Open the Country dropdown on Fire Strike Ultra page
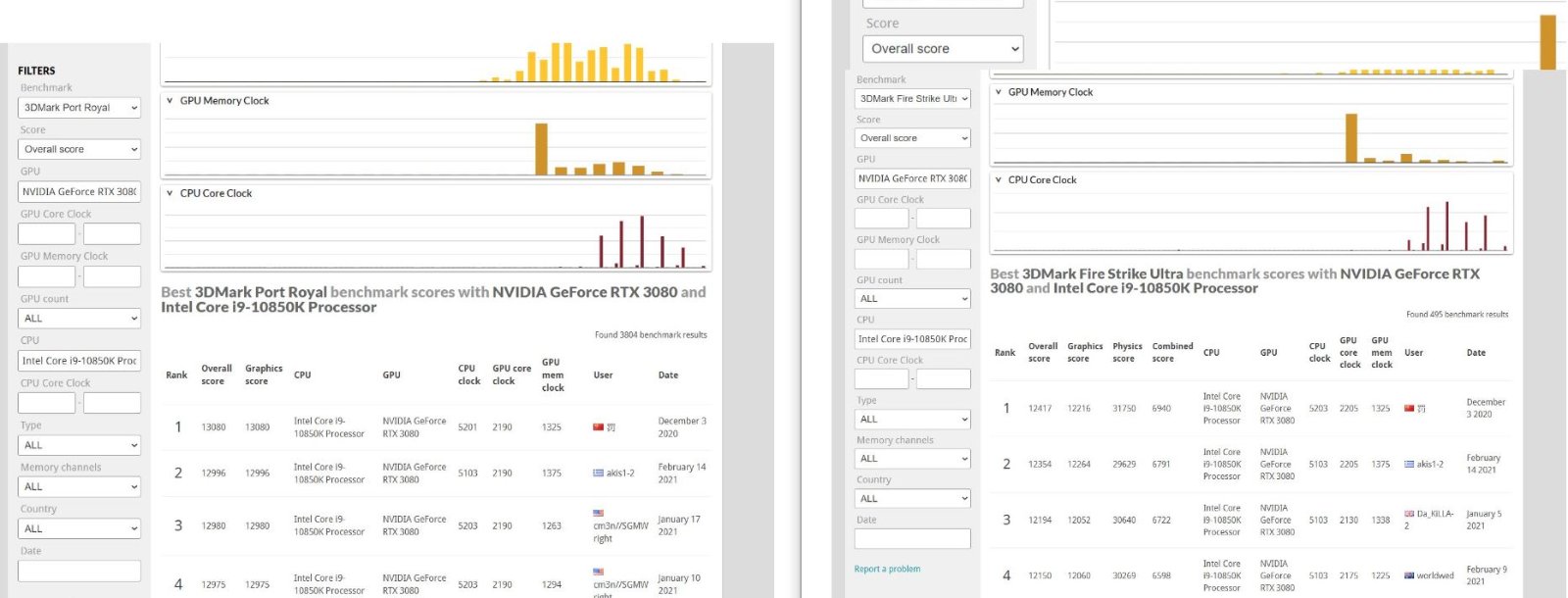The width and height of the screenshot is (1568, 598). pyautogui.click(x=912, y=498)
